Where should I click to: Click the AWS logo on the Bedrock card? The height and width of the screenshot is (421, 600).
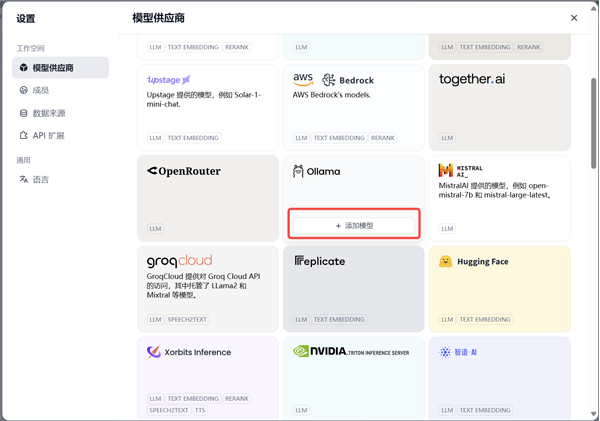point(303,79)
